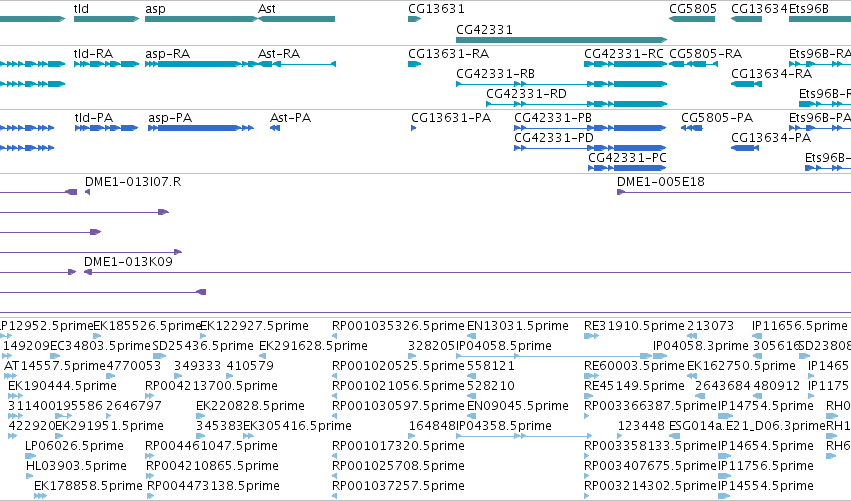
Task: Click the IP04058.3prime EST label
Action: point(701,346)
